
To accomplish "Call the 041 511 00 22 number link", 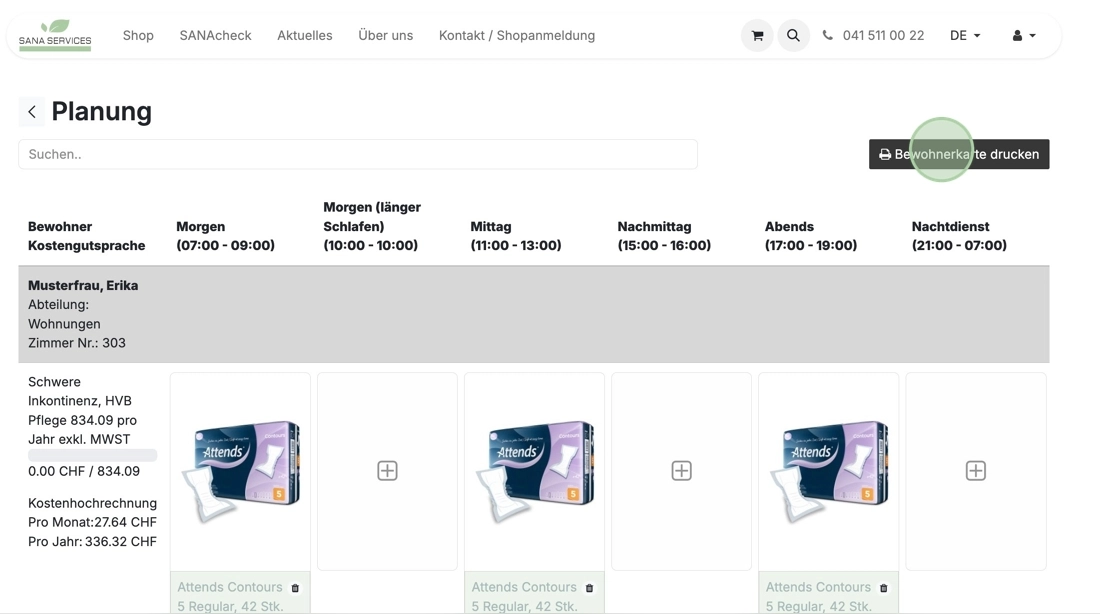I will pos(883,35).
